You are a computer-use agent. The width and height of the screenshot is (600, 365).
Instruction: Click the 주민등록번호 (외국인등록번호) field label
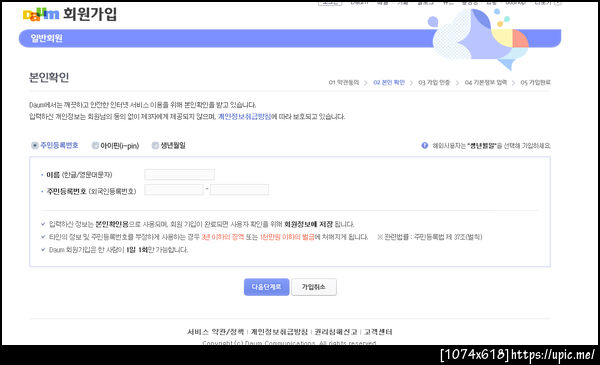[x=91, y=191]
